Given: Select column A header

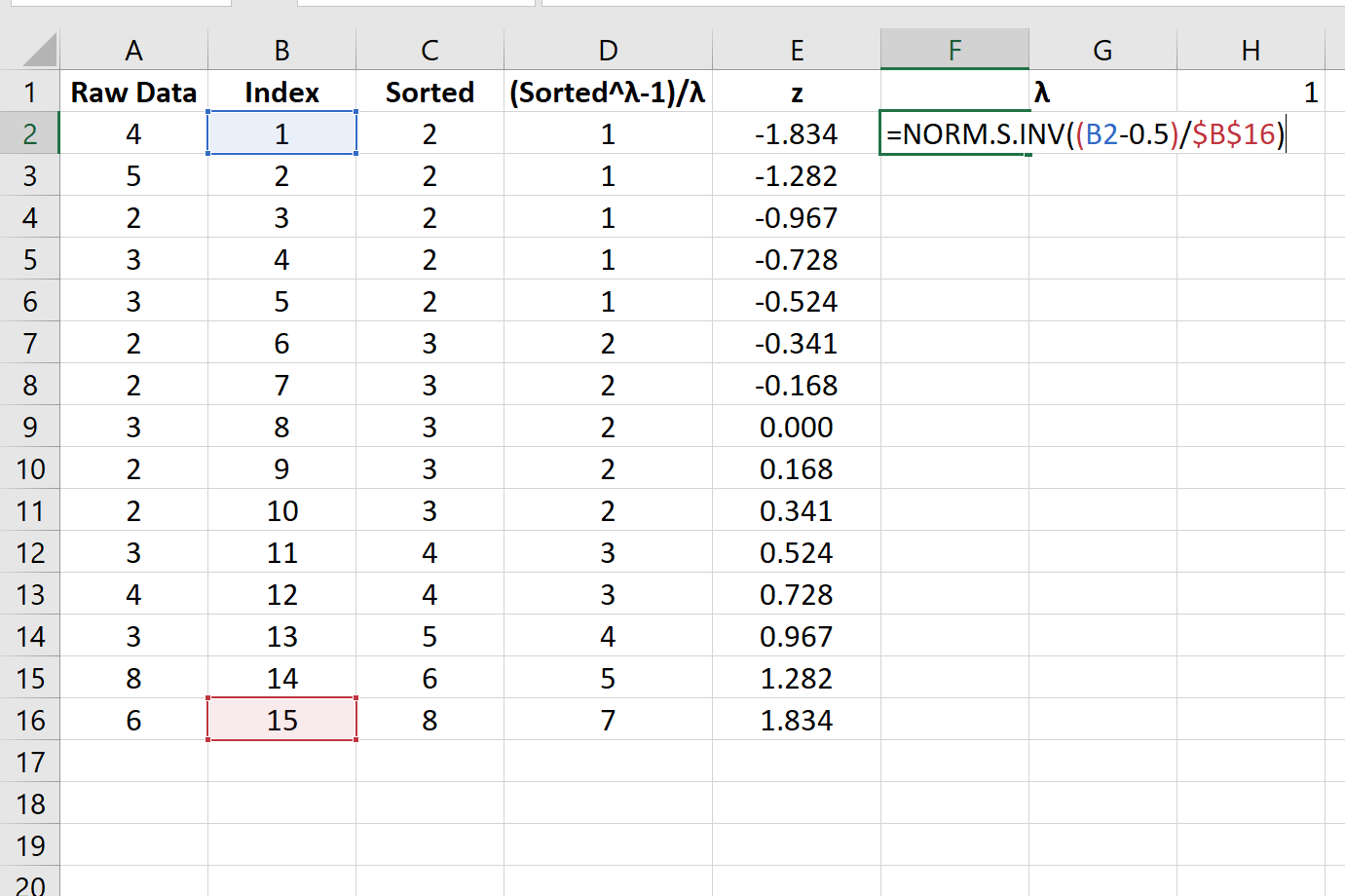Looking at the screenshot, I should tap(133, 50).
